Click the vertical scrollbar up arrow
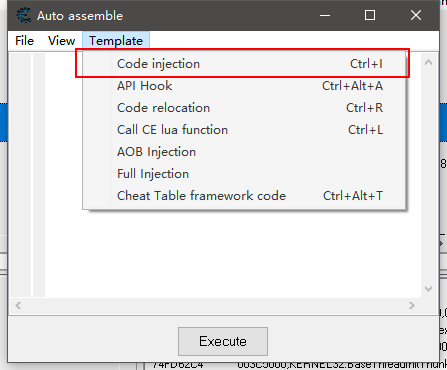This screenshot has width=447, height=370. (428, 62)
